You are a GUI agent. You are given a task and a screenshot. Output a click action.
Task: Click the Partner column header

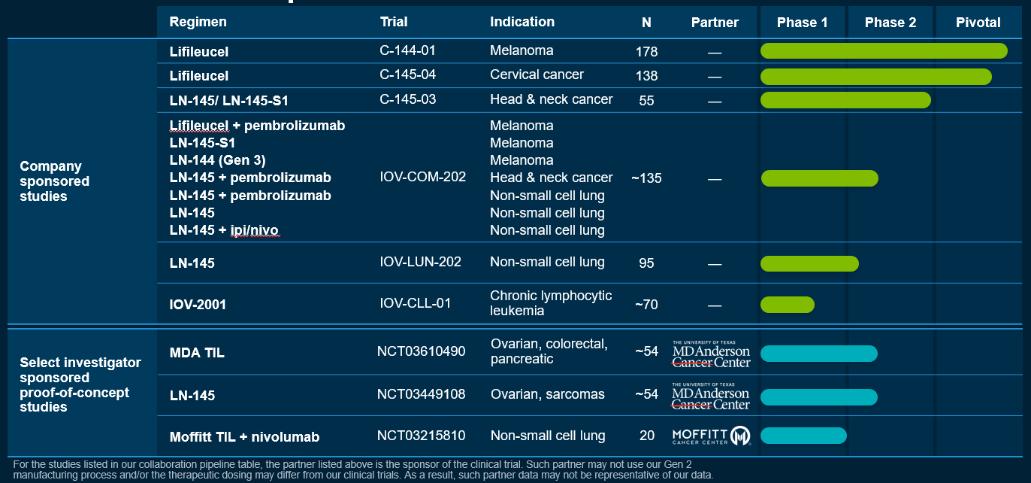(715, 22)
